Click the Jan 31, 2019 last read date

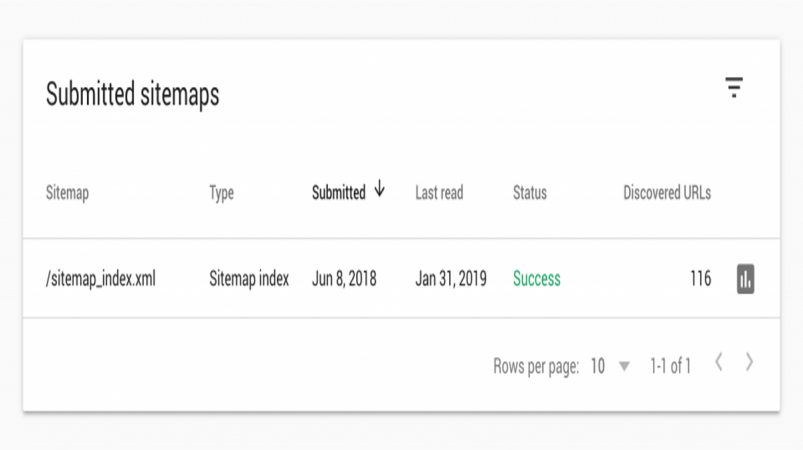451,279
